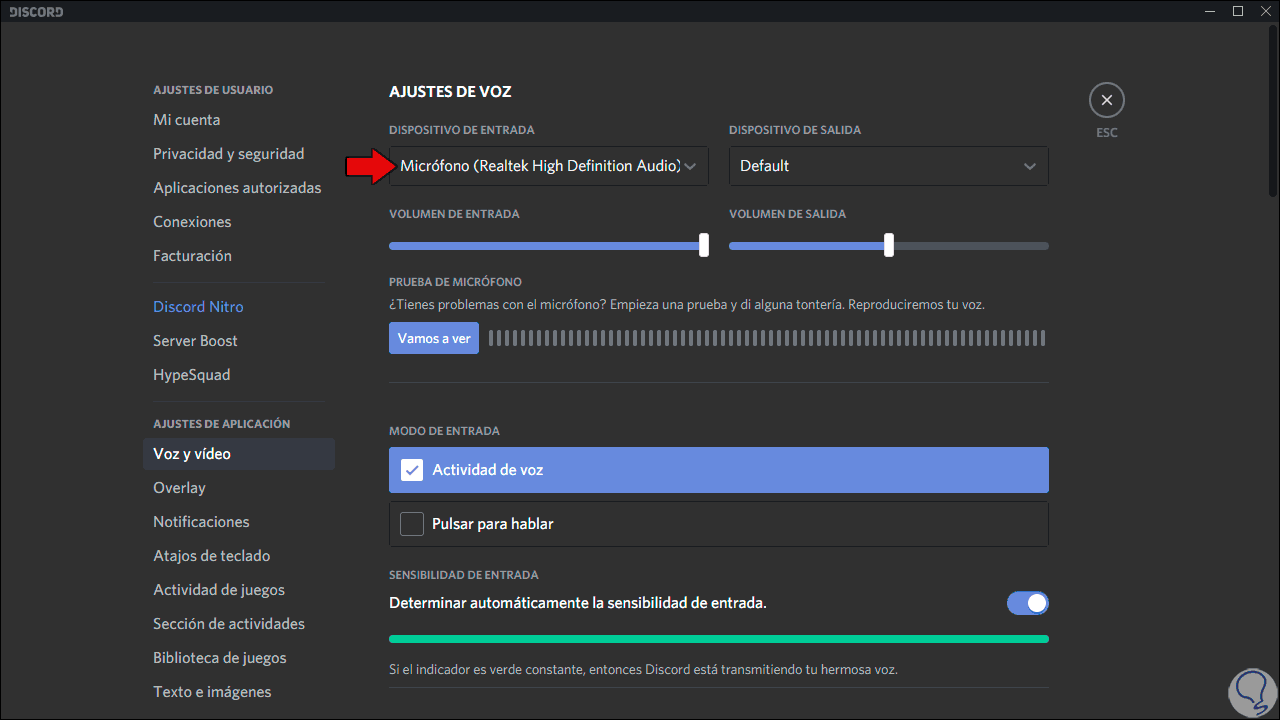Check the Actividad de voz checkbox
This screenshot has width=1280, height=720.
(x=412, y=470)
